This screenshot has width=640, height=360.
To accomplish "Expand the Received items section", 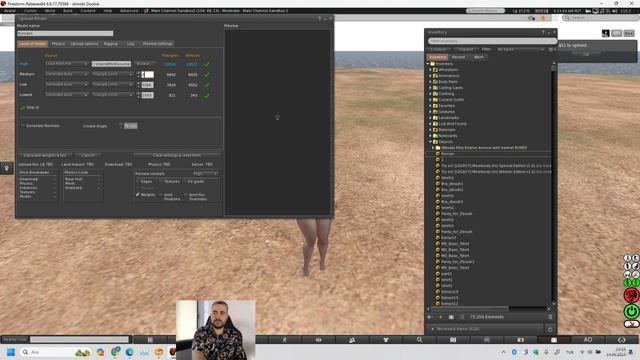I will point(433,329).
